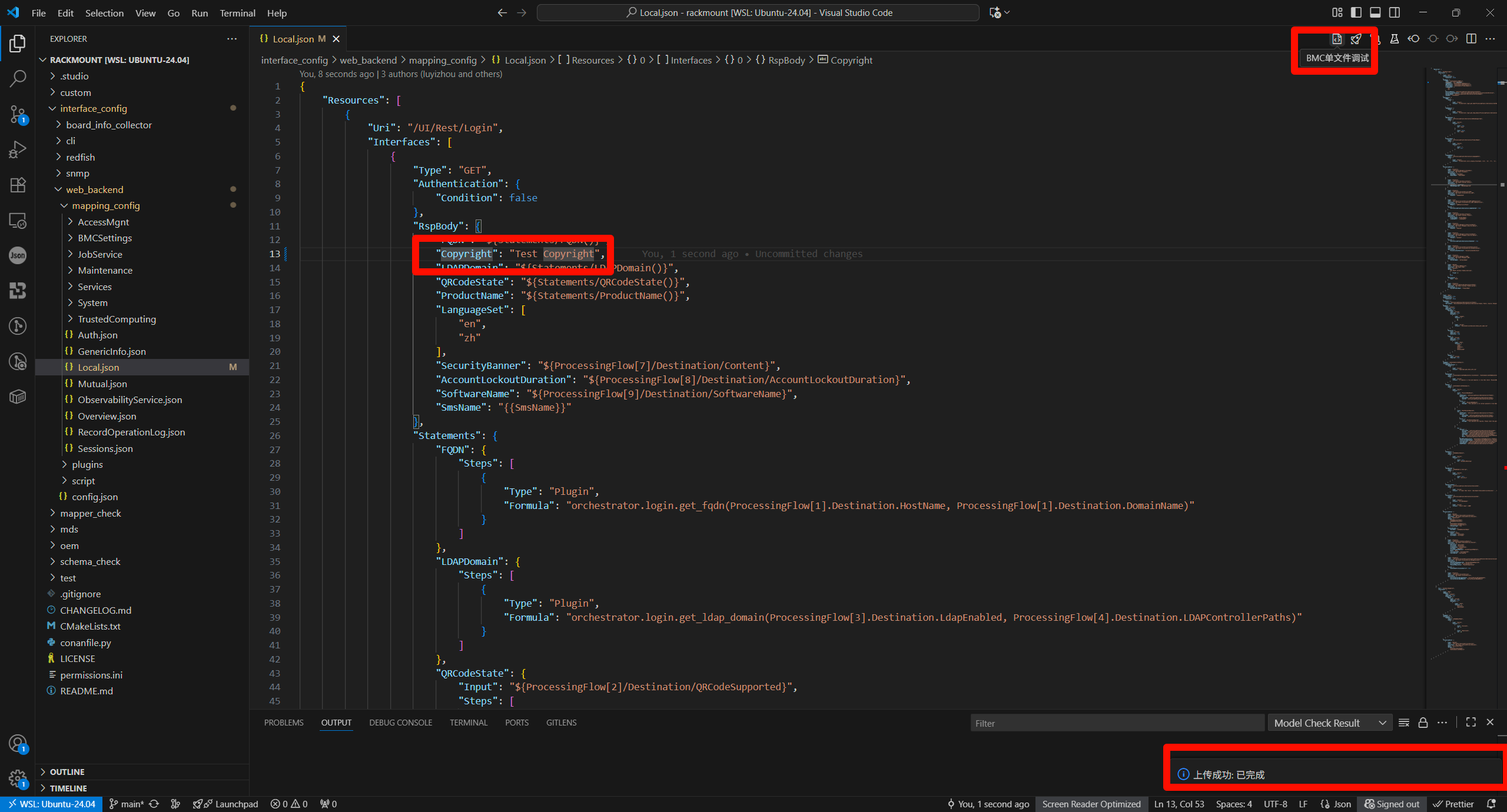Toggle the bottom panel visibility
The image size is (1507, 812).
tap(1375, 12)
